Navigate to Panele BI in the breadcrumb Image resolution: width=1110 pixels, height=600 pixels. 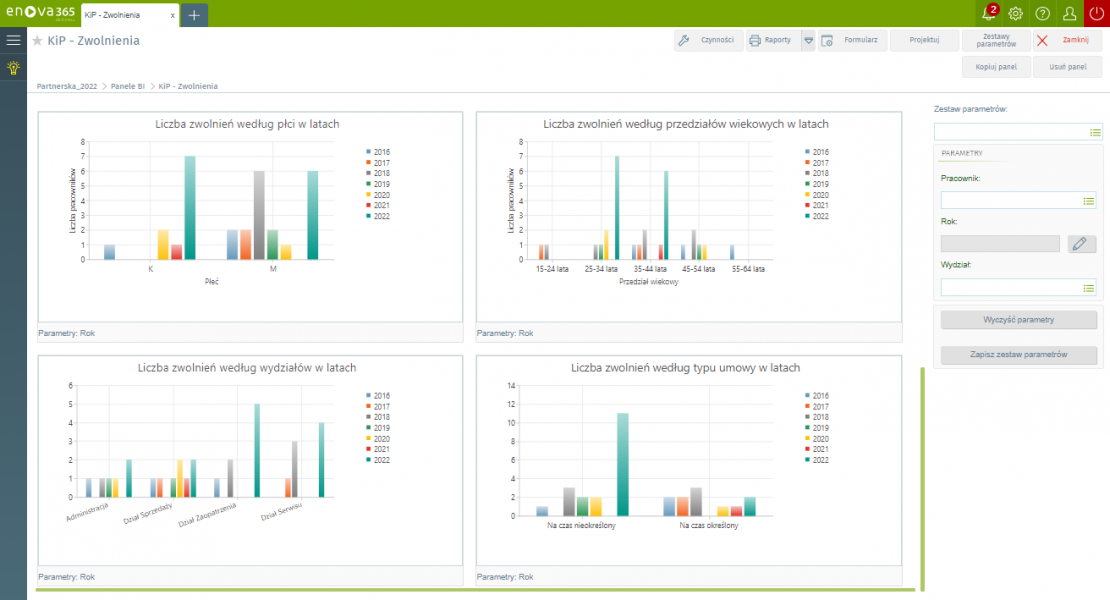(128, 86)
